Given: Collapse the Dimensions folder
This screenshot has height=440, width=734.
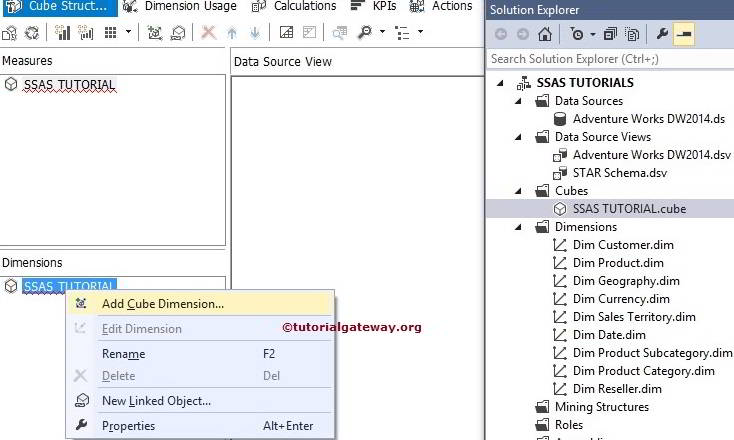Looking at the screenshot, I should (x=518, y=227).
